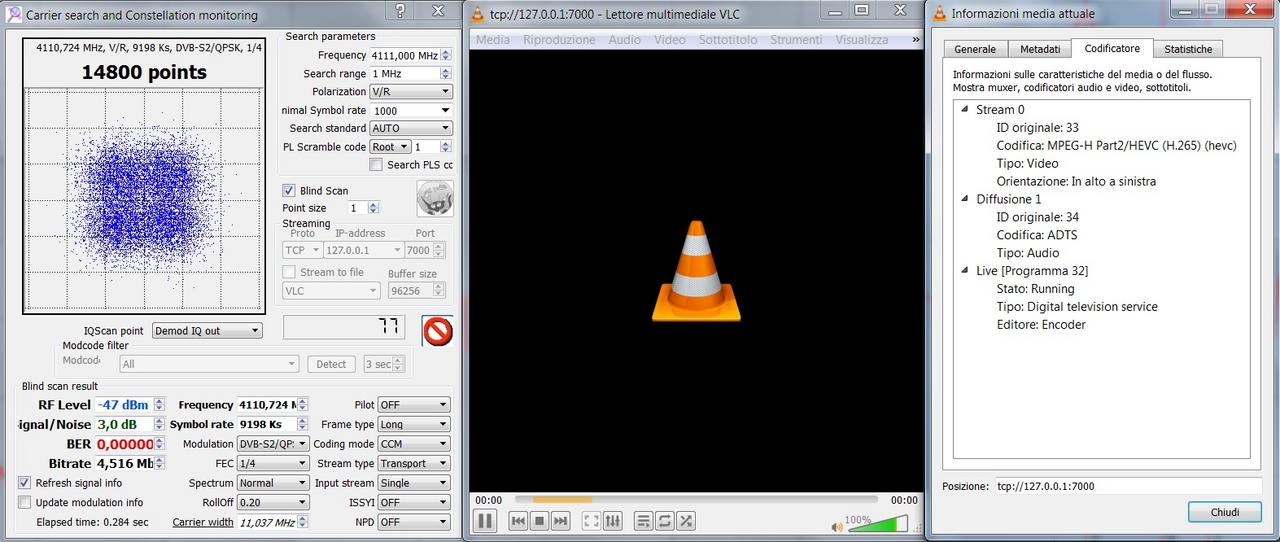Toggle VLC fullscreen mode

click(591, 521)
